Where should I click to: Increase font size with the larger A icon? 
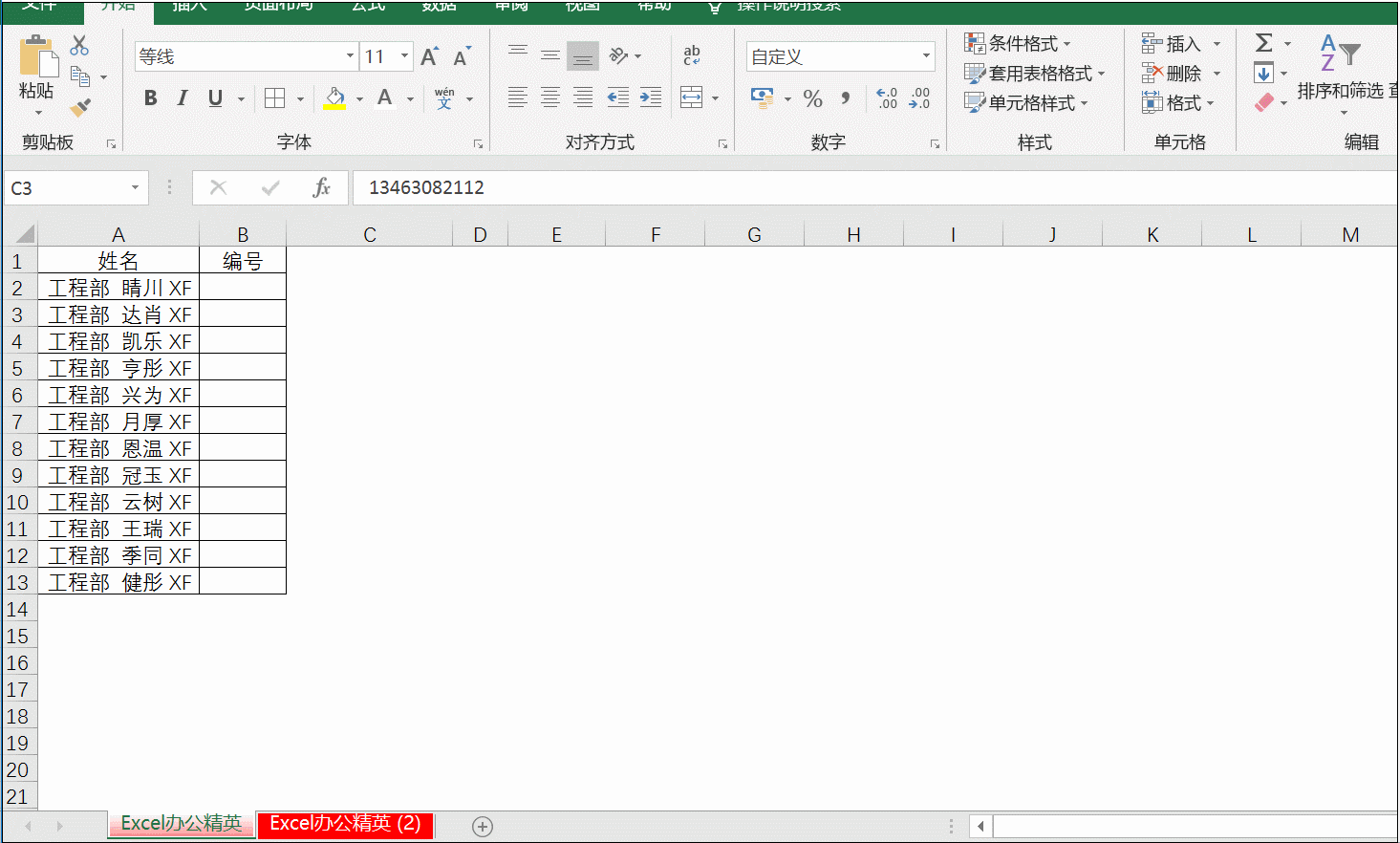[430, 56]
